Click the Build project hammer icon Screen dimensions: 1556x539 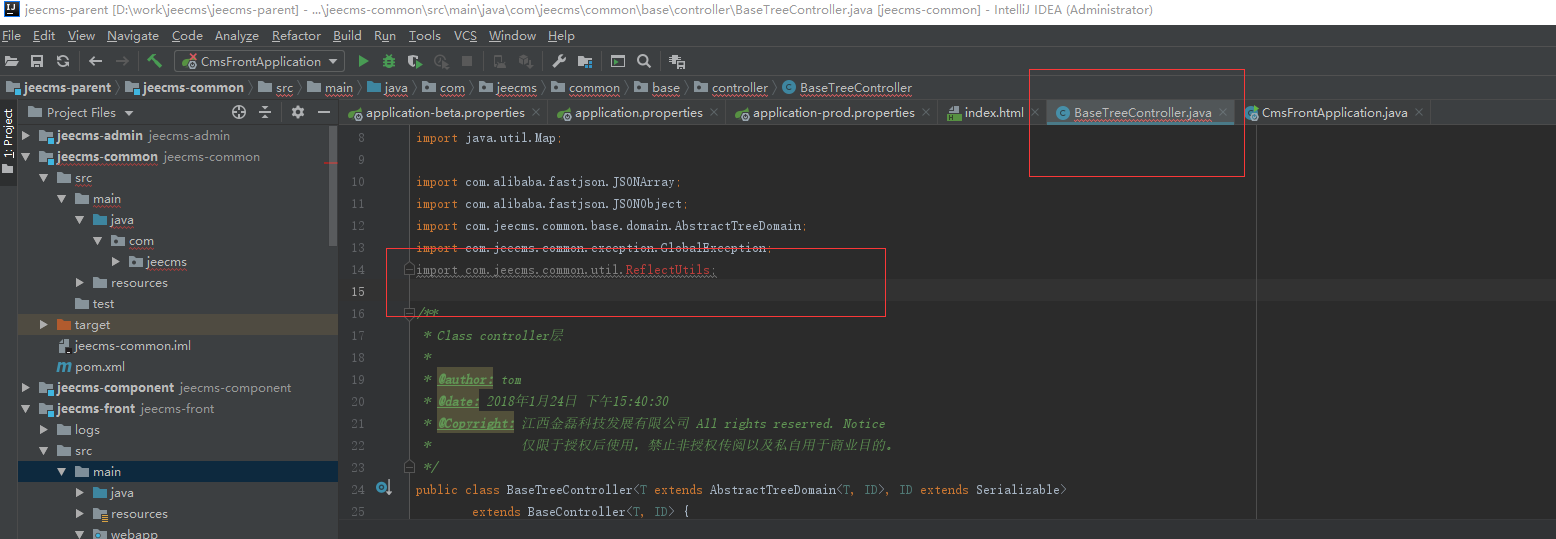(154, 62)
